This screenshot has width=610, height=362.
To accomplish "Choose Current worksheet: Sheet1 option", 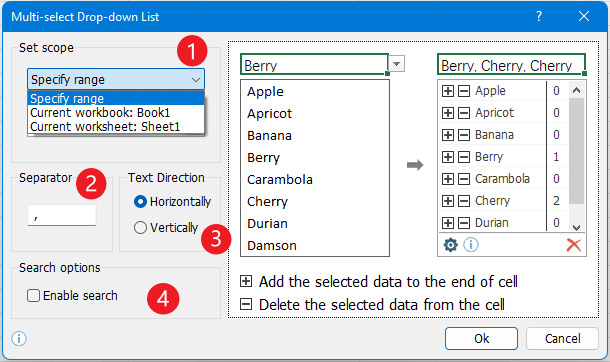I will 116,126.
